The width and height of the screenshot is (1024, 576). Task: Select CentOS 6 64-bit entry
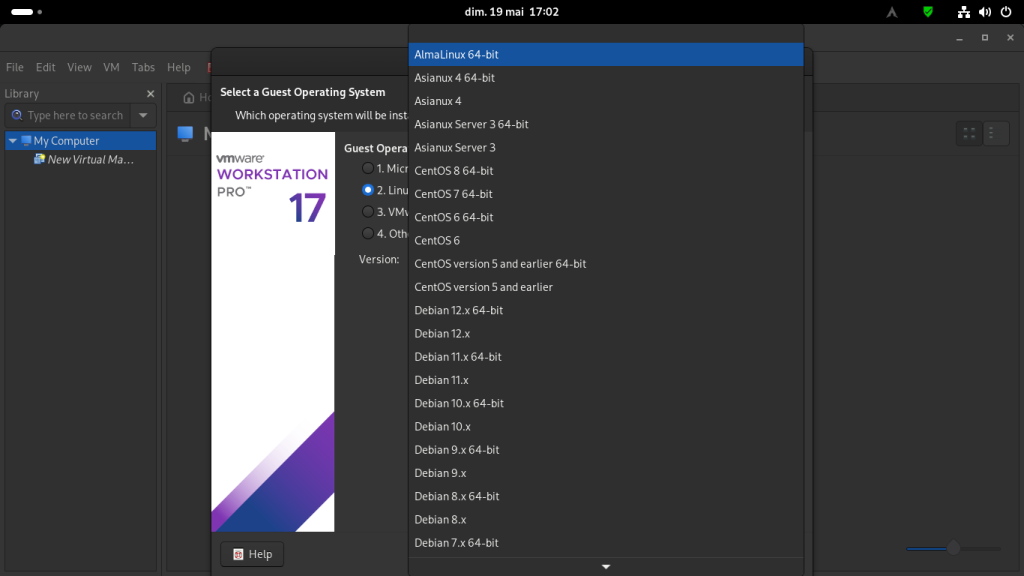click(x=605, y=217)
